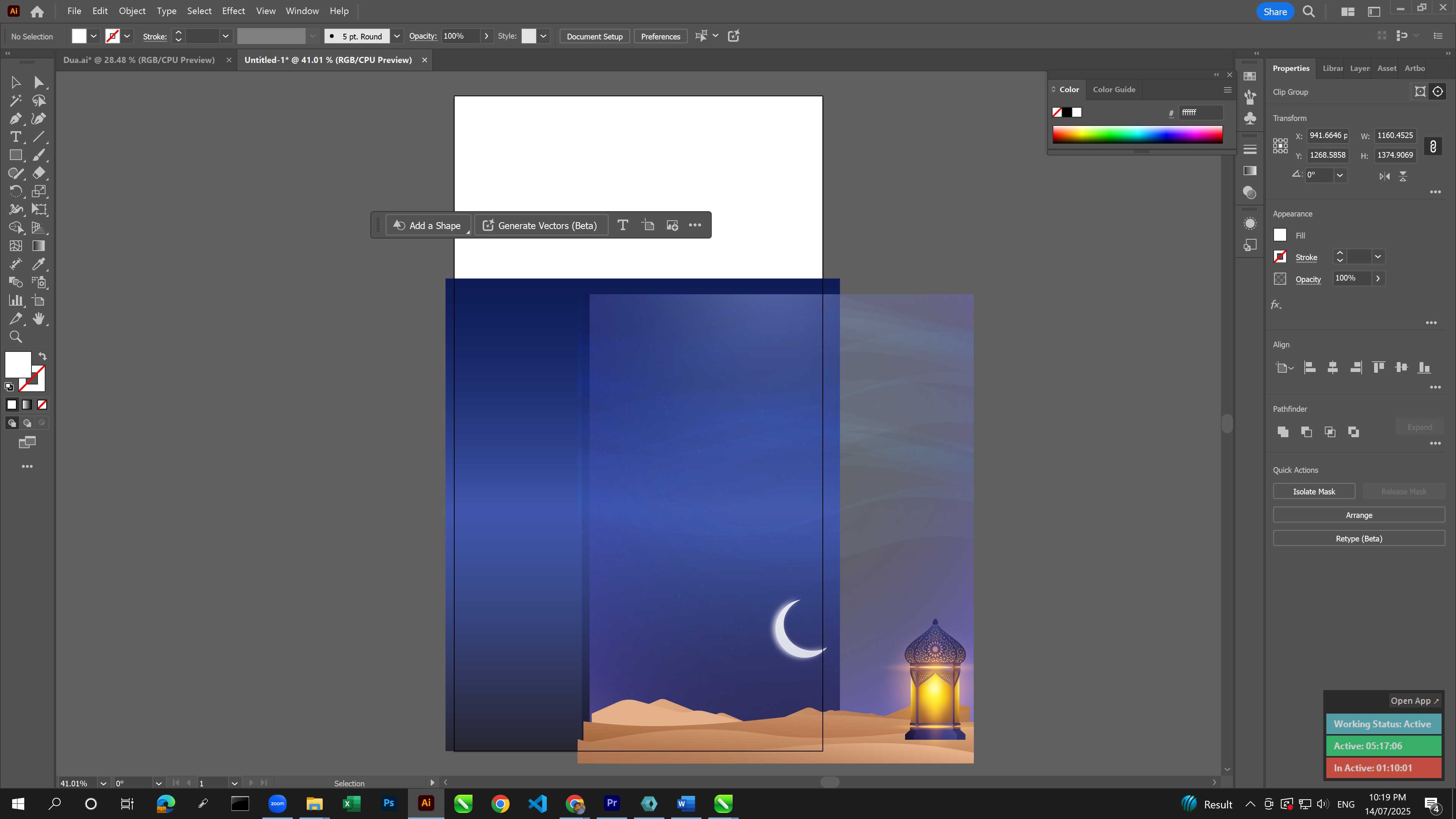Viewport: 1456px width, 819px height.
Task: Open the Effect menu
Action: (x=234, y=11)
